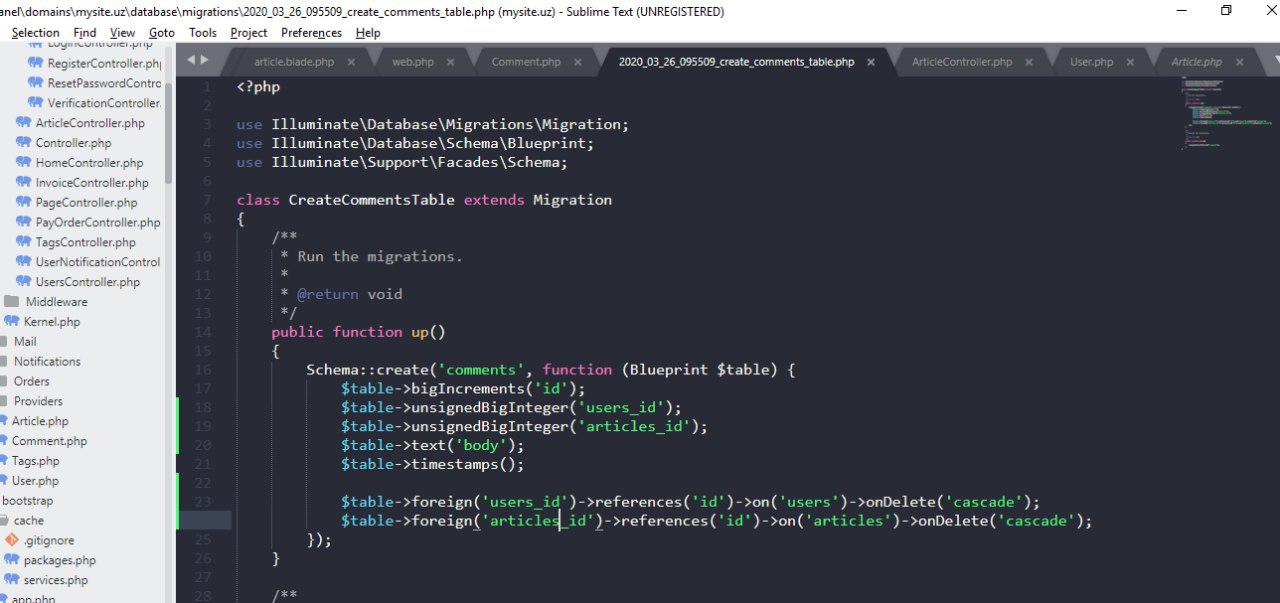Open InvoiceController.php in sidebar

[x=92, y=183]
